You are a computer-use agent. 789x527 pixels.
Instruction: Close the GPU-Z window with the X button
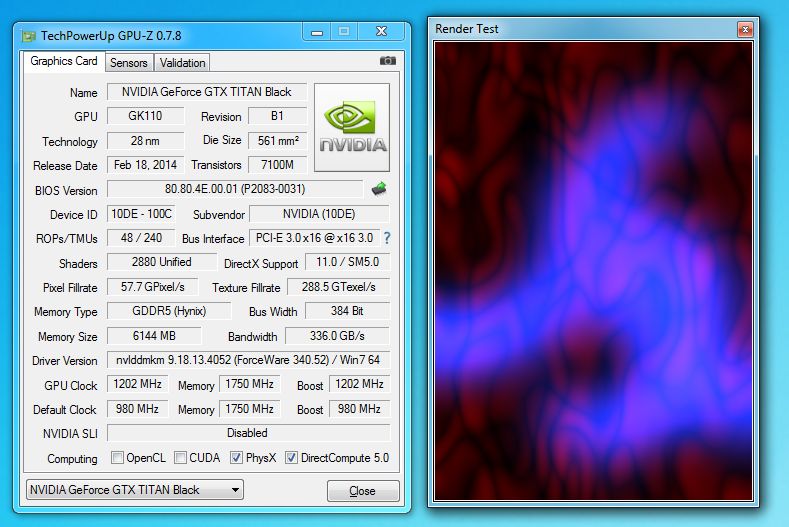pyautogui.click(x=381, y=32)
